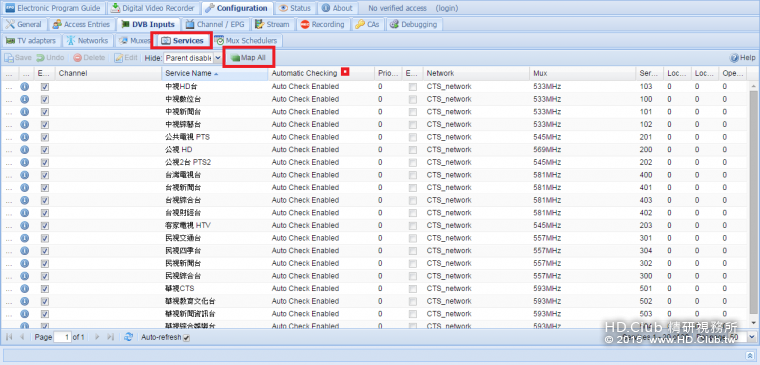Select the Services tab
This screenshot has height=365, width=760.
tap(182, 41)
